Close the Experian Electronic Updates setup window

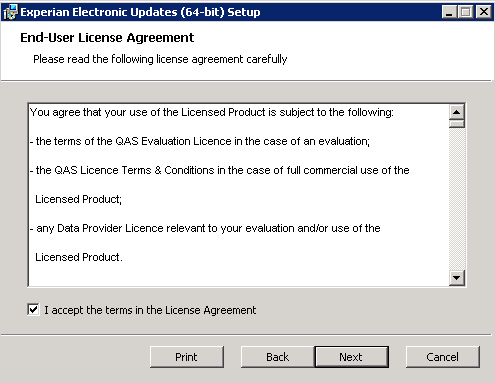click(x=484, y=12)
